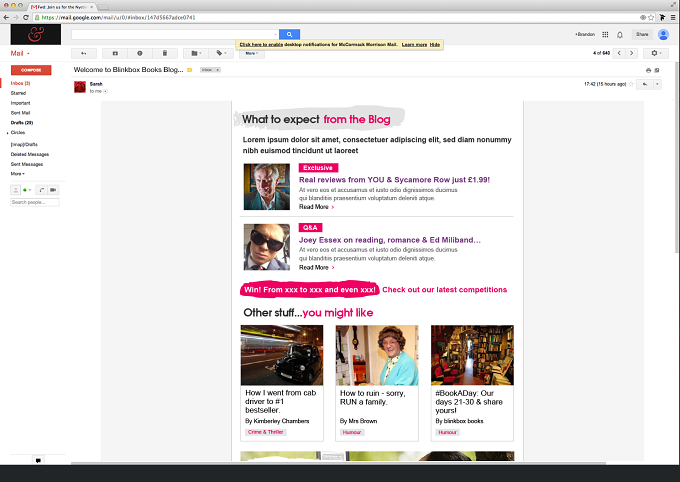The width and height of the screenshot is (680, 482).
Task: Click 'Check out our latest competitions' link
Action: pos(445,290)
